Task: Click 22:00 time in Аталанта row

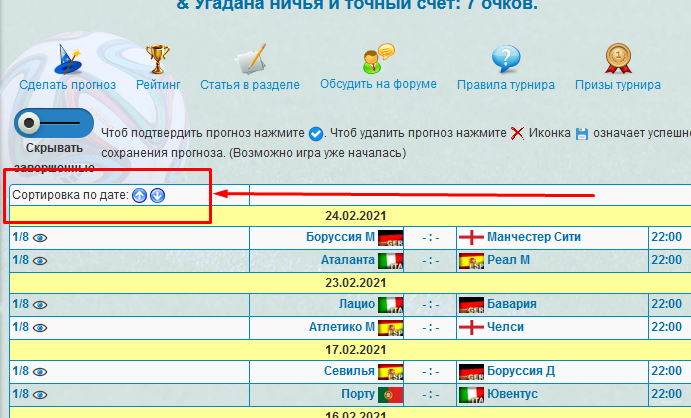Action: 666,260
